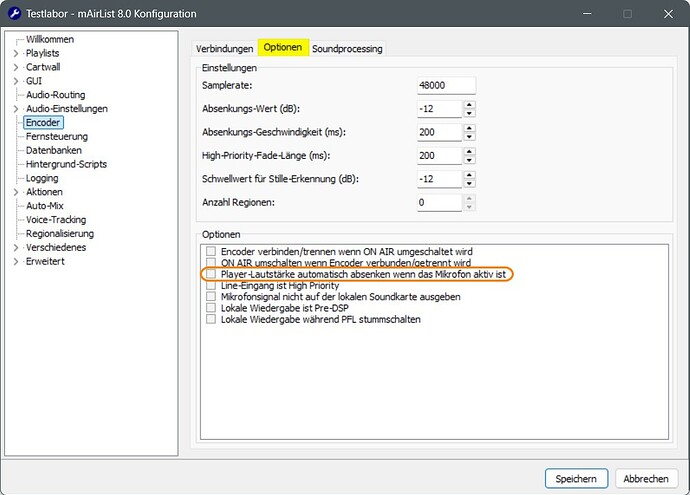
Task: Switch to the Soundprocessing tab
Action: 347,49
